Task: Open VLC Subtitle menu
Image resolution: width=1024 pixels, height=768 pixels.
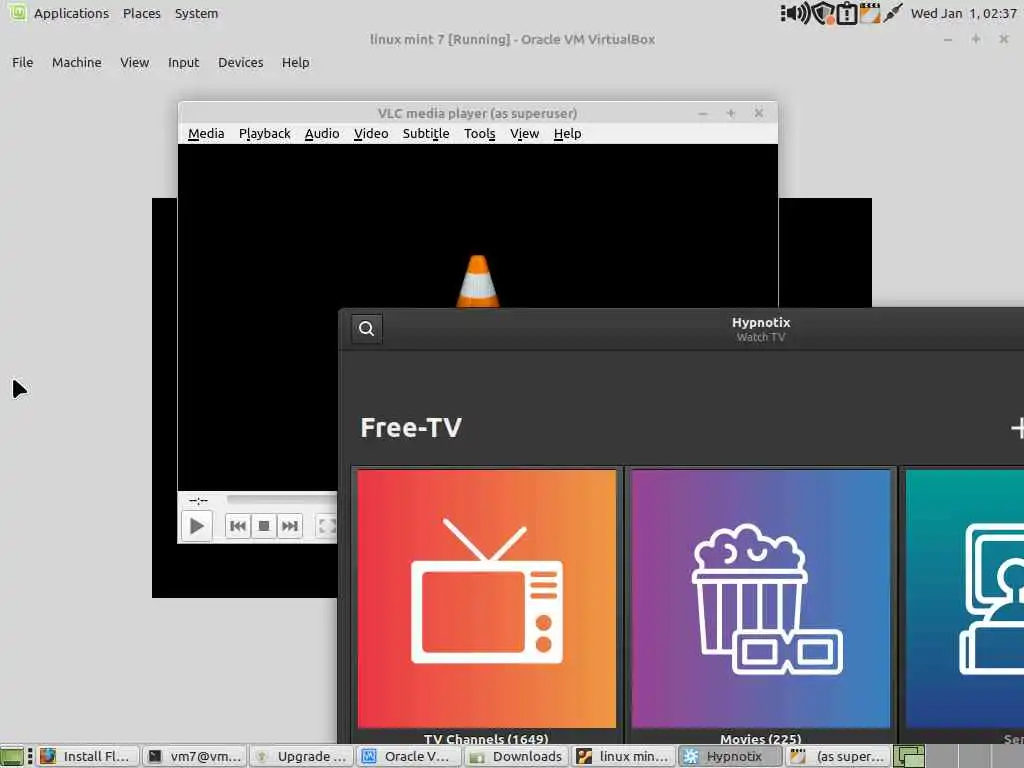Action: pyautogui.click(x=426, y=133)
